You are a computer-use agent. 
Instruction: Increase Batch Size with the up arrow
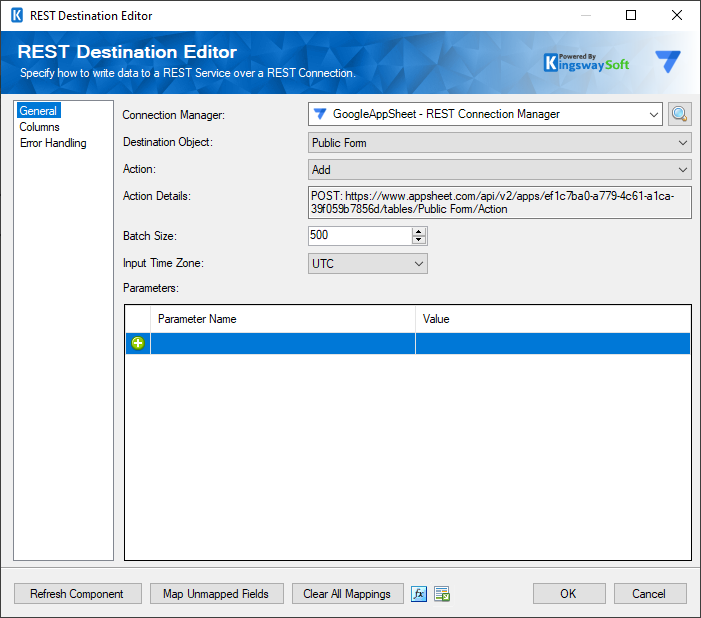click(x=418, y=232)
